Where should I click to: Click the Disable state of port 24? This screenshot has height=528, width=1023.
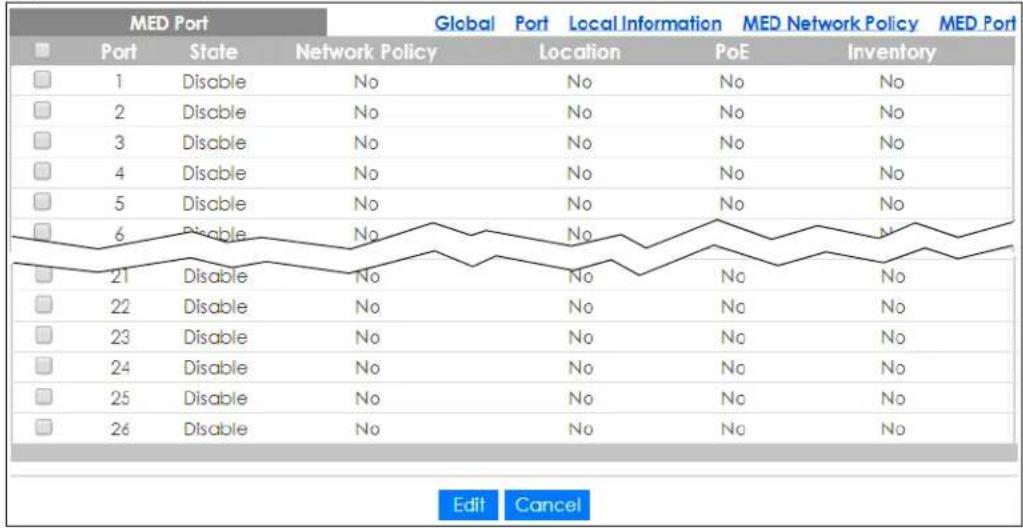[x=215, y=368]
